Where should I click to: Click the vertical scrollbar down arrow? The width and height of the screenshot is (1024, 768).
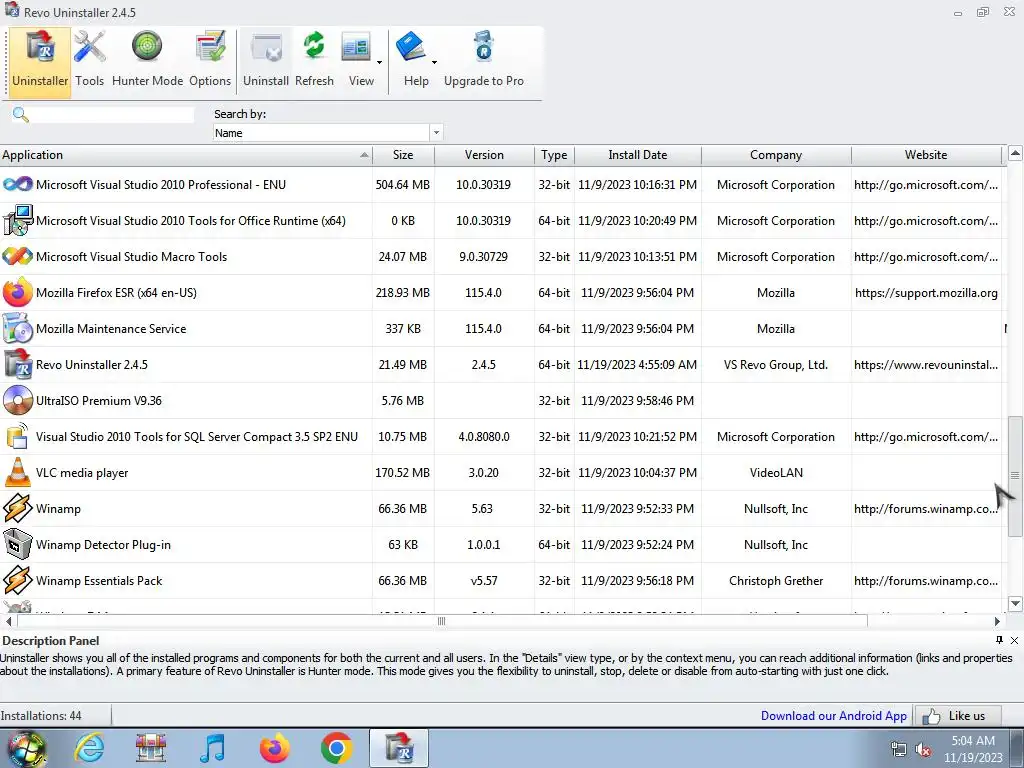(x=1015, y=603)
